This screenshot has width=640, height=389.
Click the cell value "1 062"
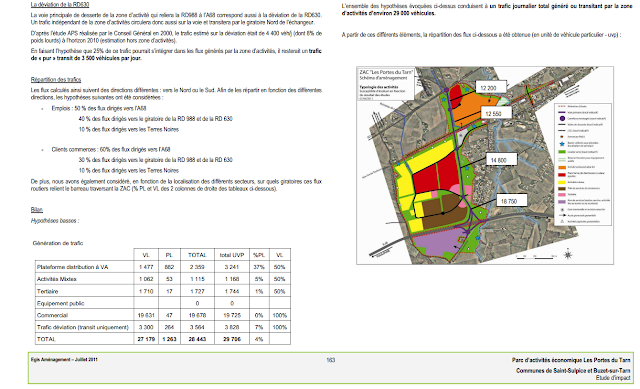[146, 279]
